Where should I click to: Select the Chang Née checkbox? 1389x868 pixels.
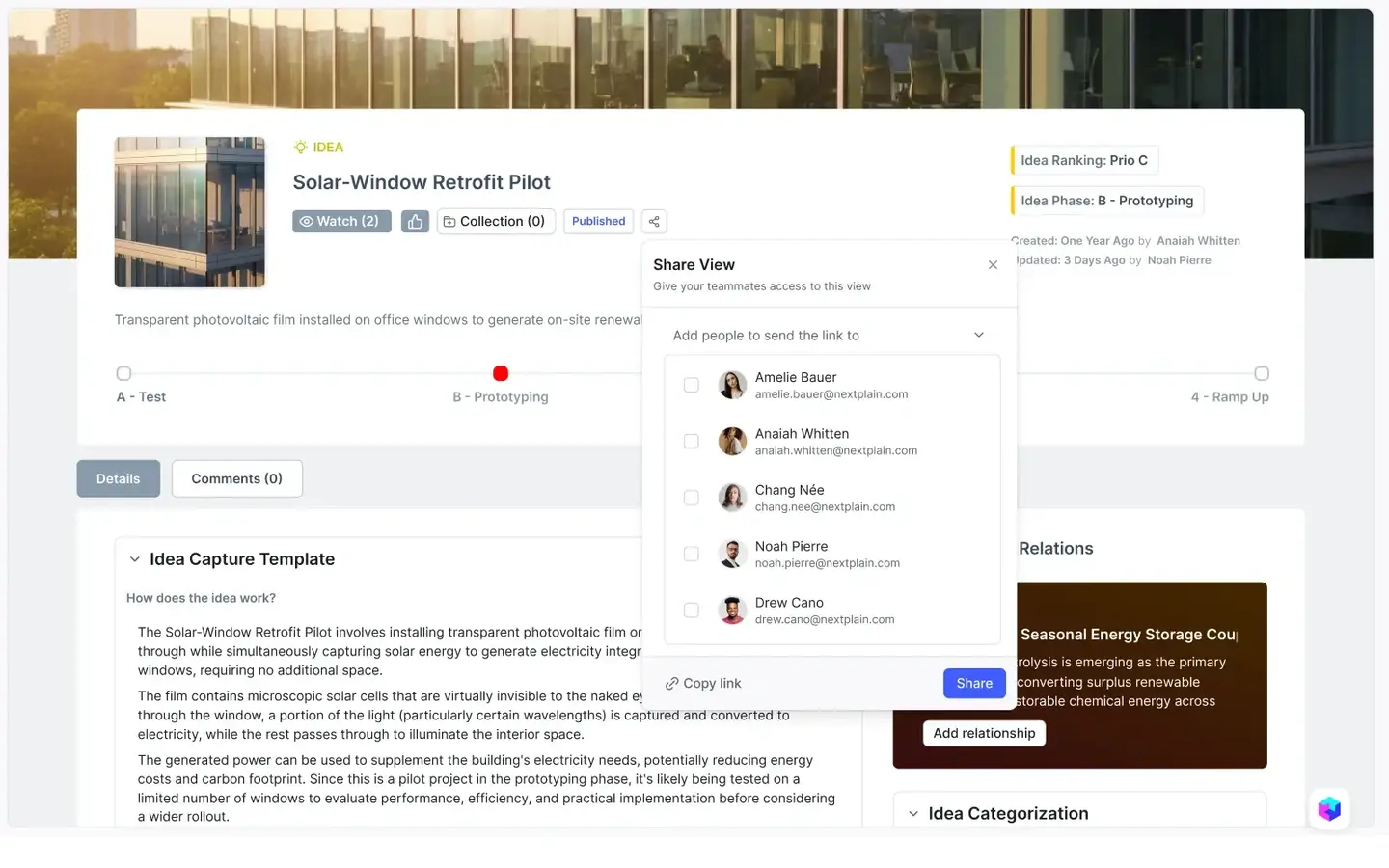(692, 498)
